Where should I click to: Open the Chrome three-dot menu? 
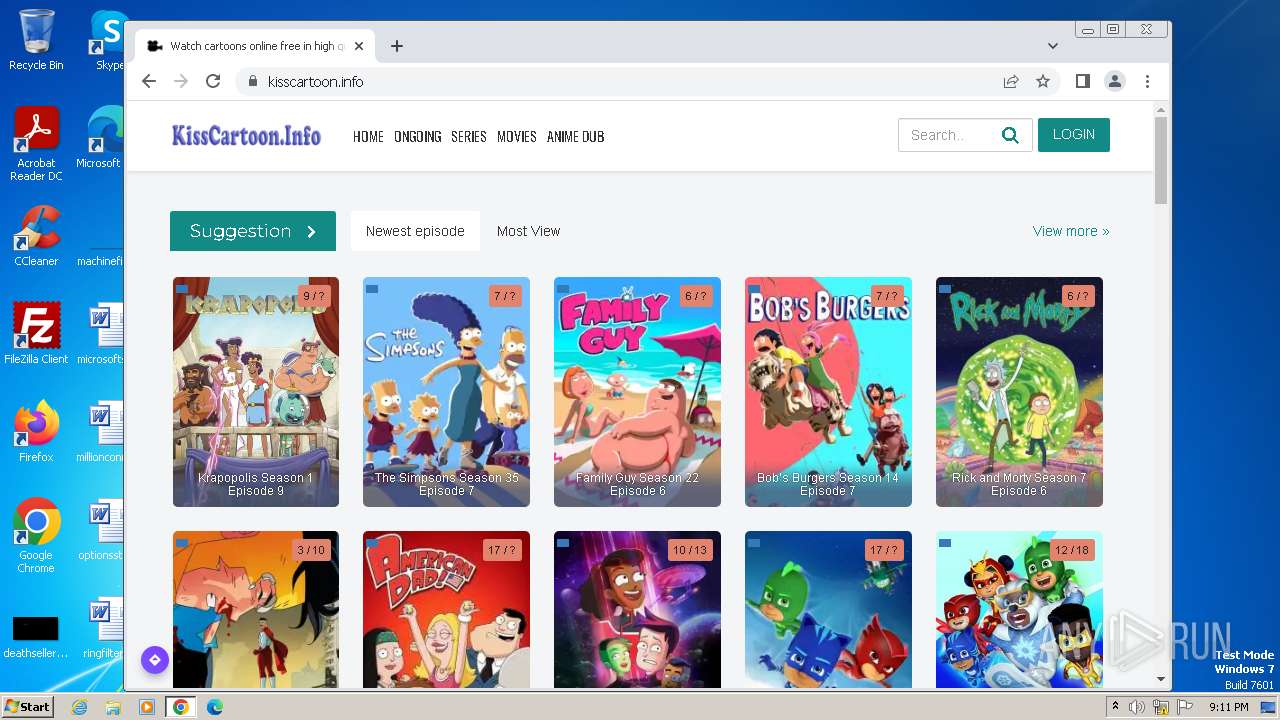[1147, 82]
